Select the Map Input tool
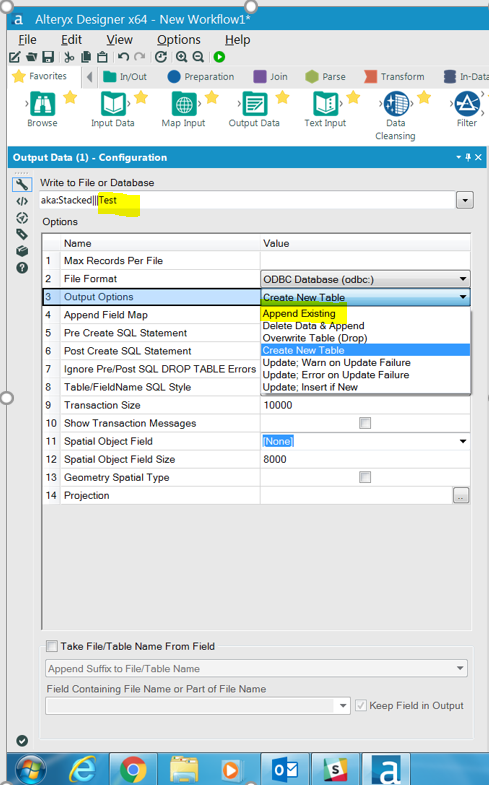This screenshot has width=489, height=785. 183,109
